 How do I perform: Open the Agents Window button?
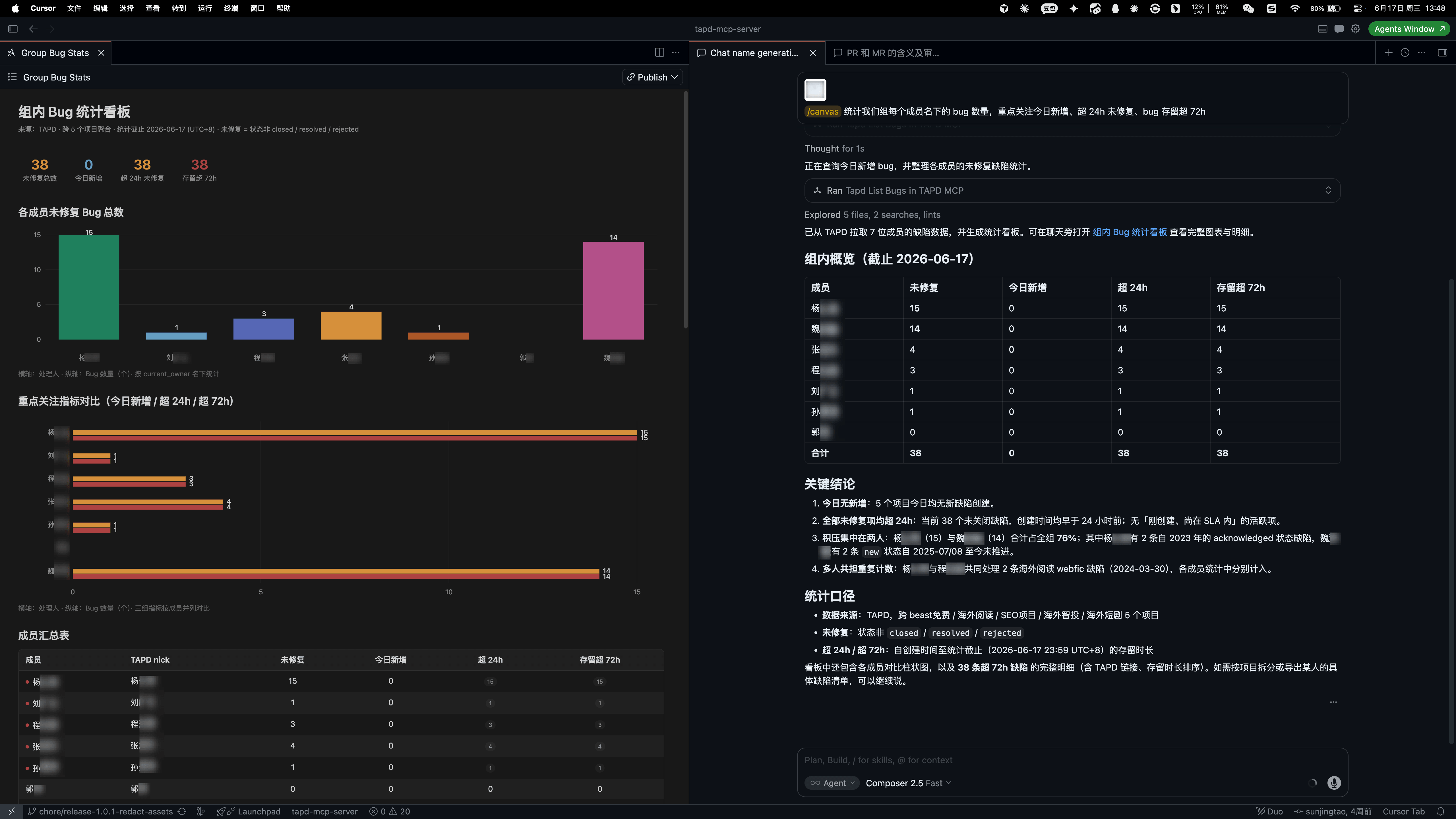1409,29
